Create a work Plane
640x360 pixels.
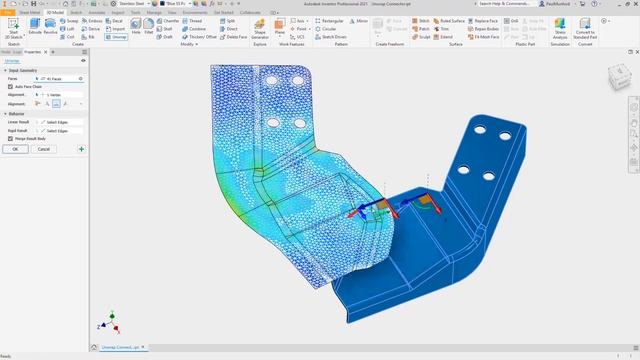pyautogui.click(x=280, y=27)
